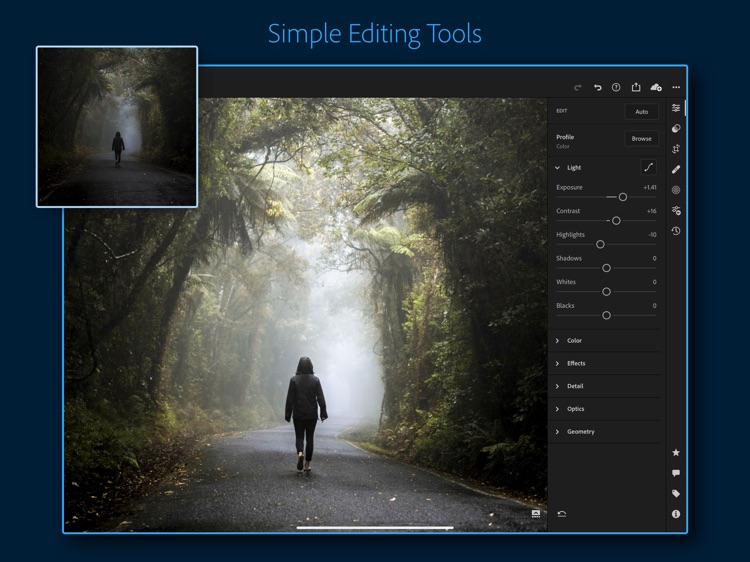Click the dark before-edit thumbnail image
The image size is (750, 562).
pyautogui.click(x=117, y=127)
